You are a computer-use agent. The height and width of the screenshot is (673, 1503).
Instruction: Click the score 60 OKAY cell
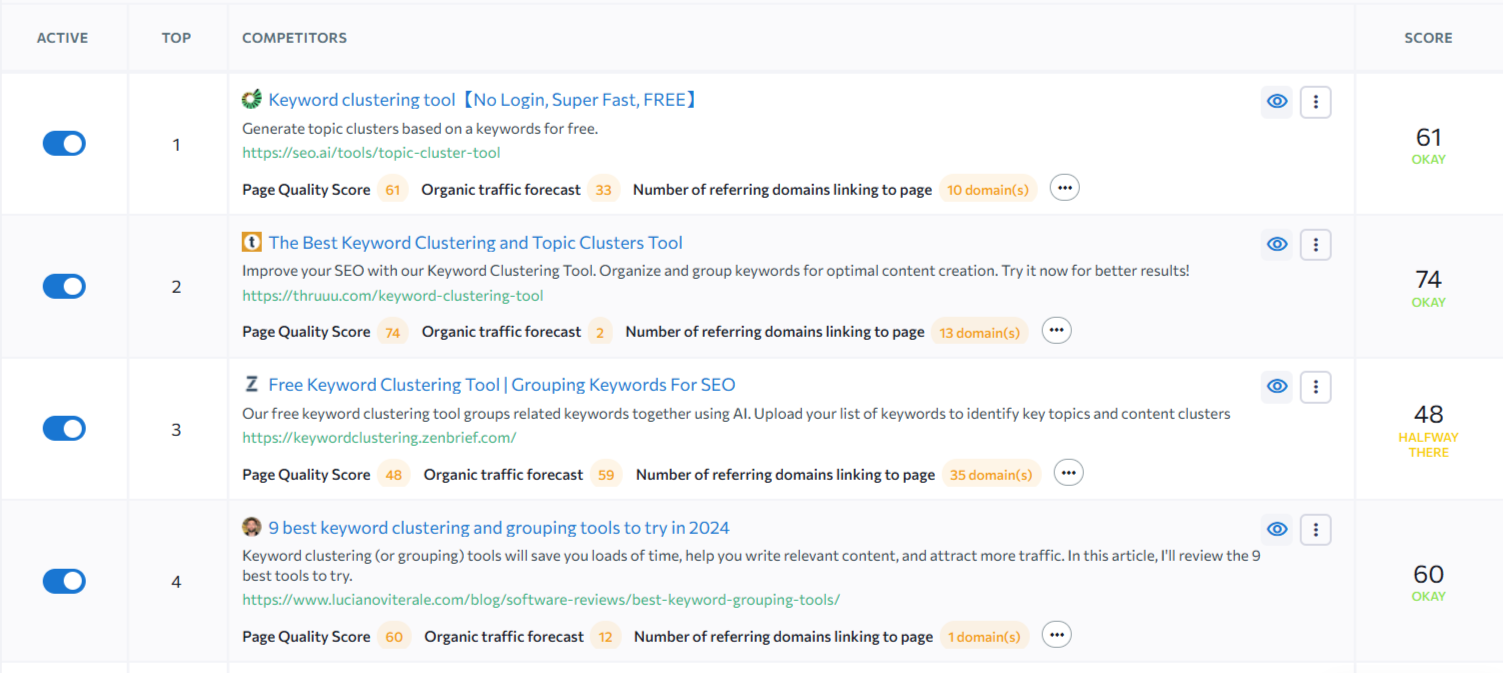click(x=1428, y=581)
